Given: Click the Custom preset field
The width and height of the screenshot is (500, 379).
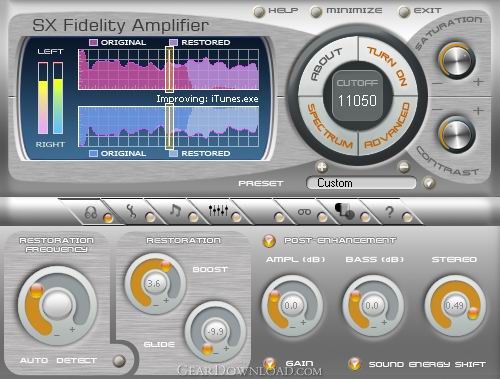Looking at the screenshot, I should (361, 183).
